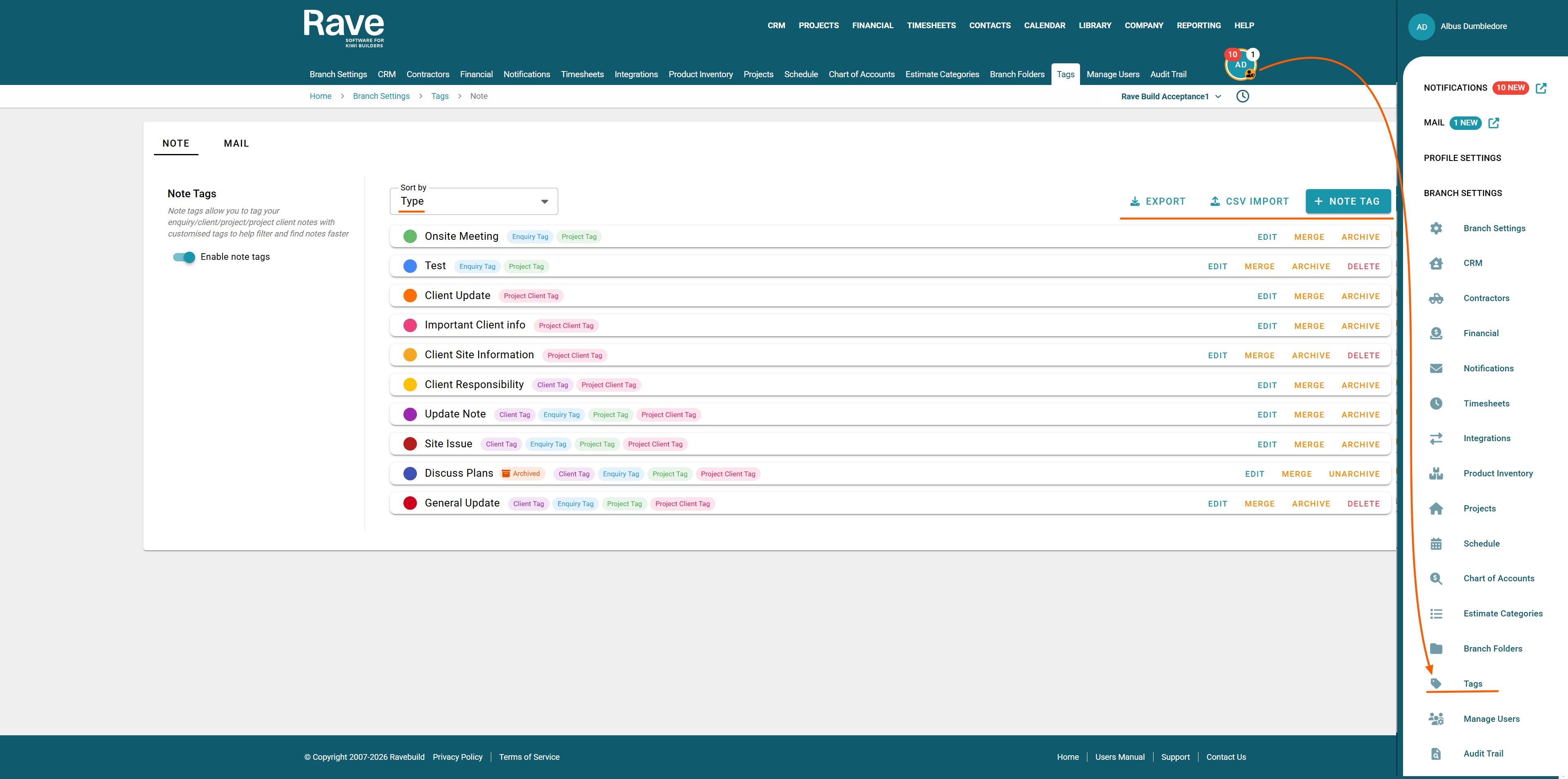Open PROJECTS in top menu
The width and height of the screenshot is (1568, 779).
click(x=818, y=26)
